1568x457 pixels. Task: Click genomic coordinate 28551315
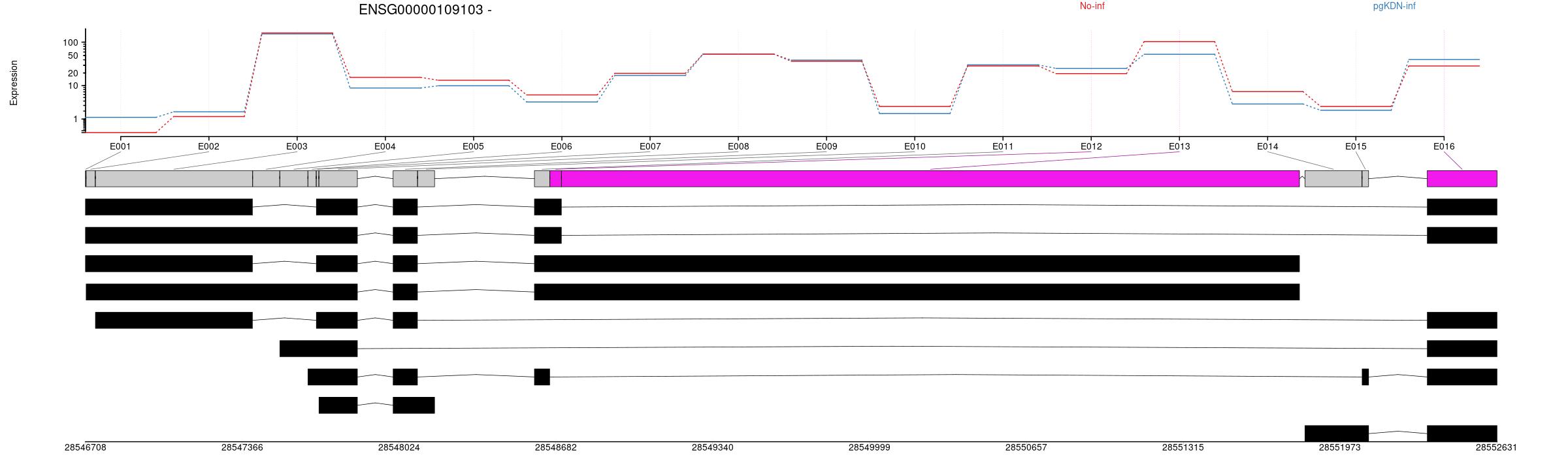[1183, 448]
